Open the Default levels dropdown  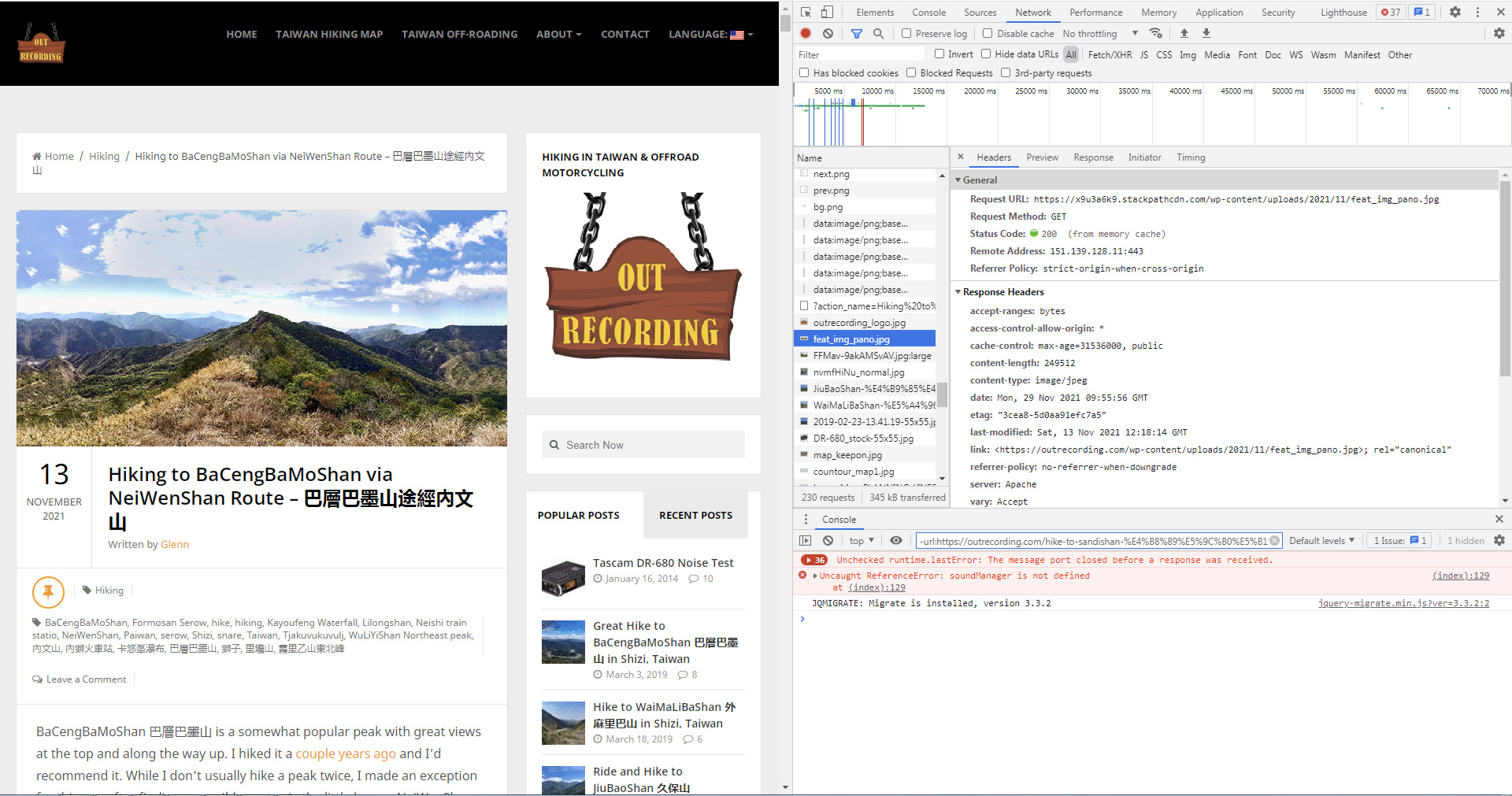coord(1321,540)
